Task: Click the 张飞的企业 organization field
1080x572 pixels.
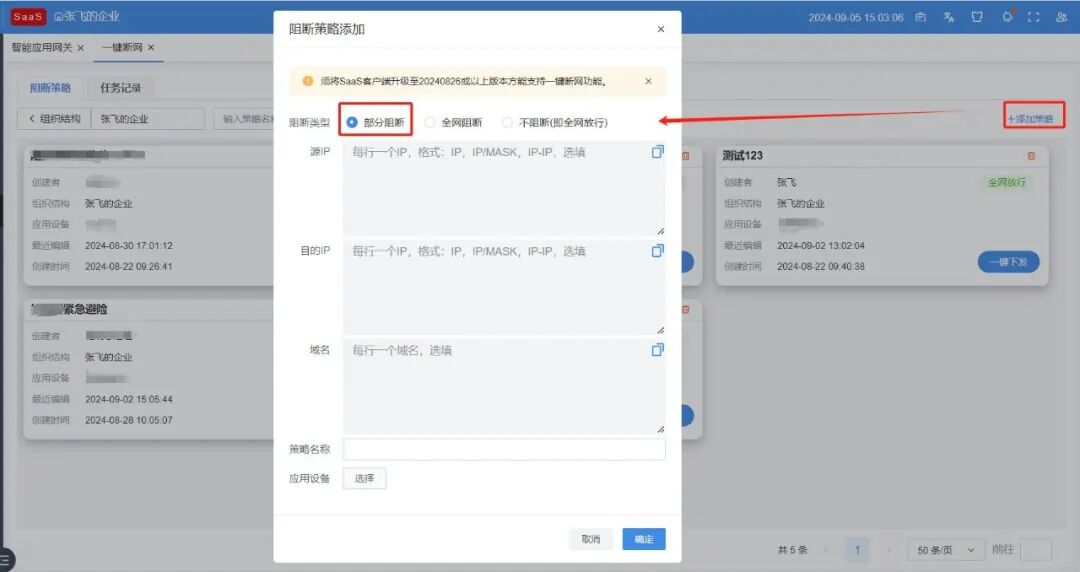Action: coord(147,119)
